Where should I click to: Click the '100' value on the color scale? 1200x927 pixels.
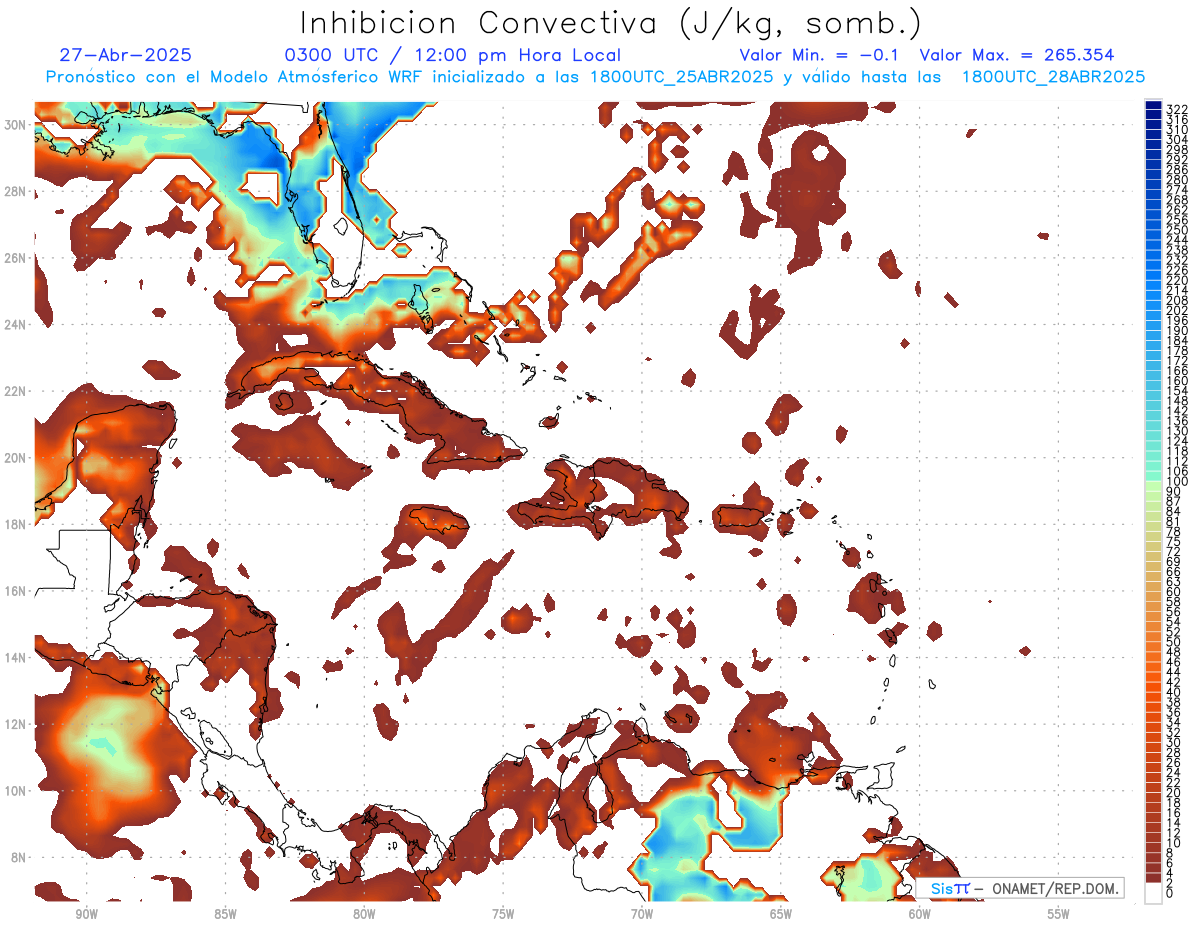(x=1176, y=482)
